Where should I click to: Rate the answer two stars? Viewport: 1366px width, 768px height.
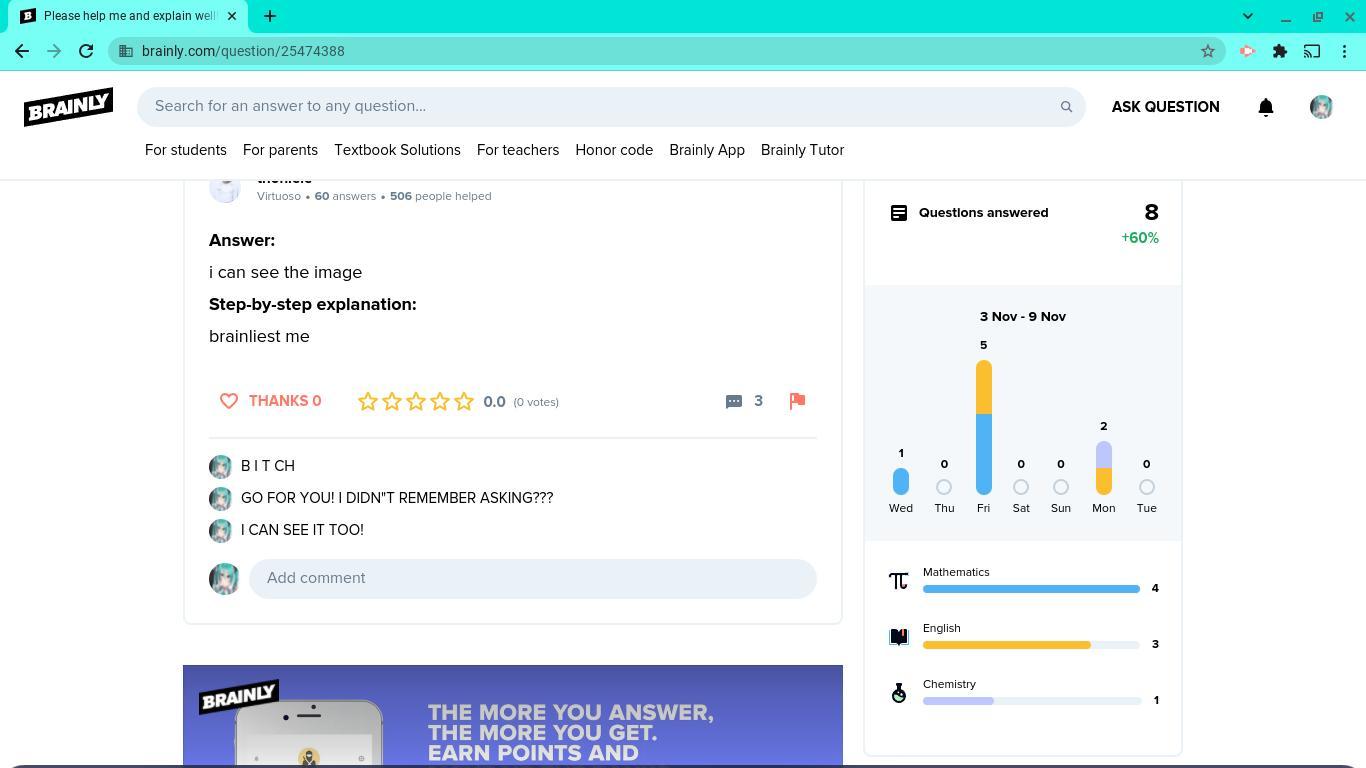392,401
